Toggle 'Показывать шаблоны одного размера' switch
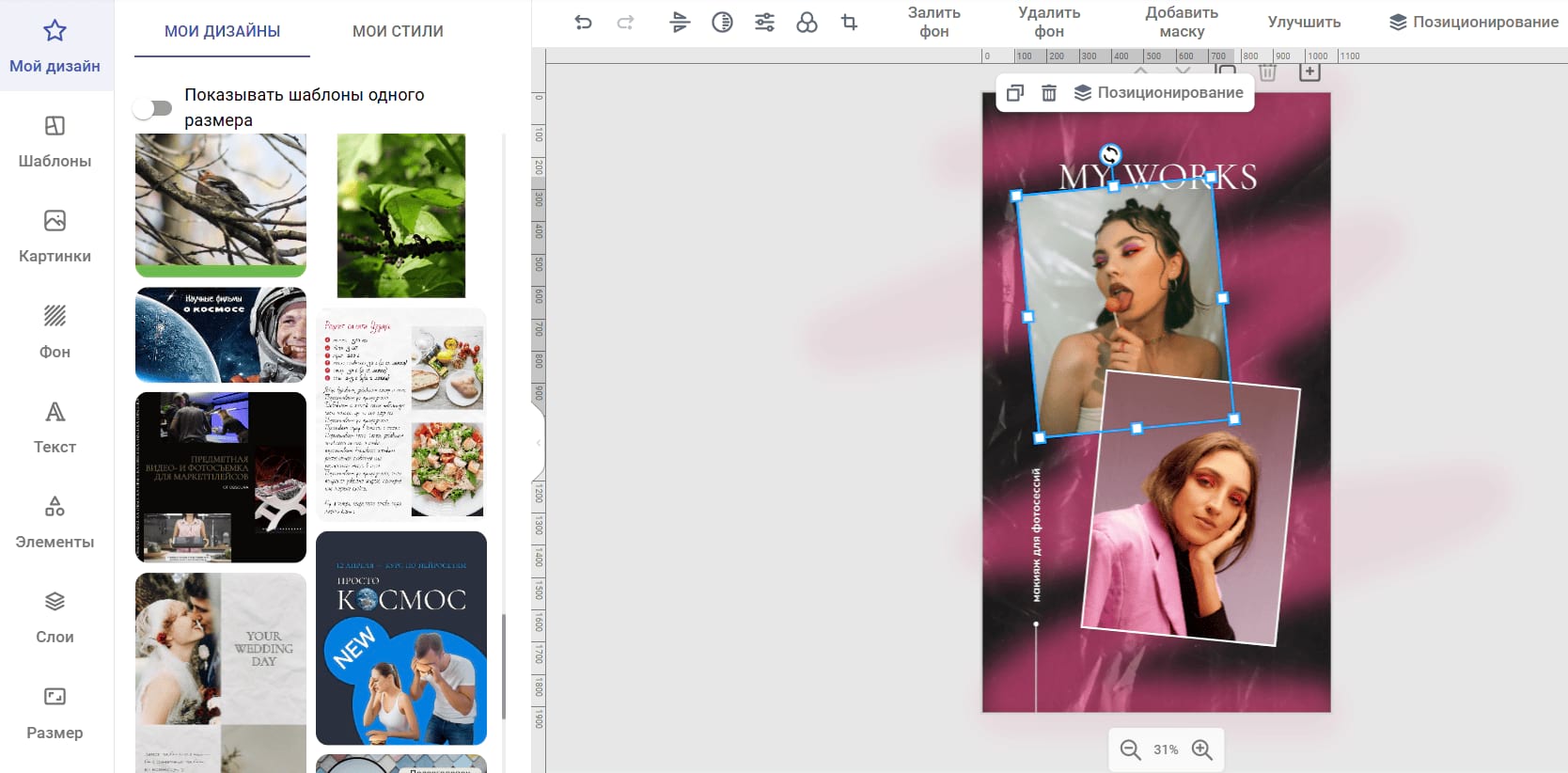Image resolution: width=1568 pixels, height=773 pixels. pos(153,108)
